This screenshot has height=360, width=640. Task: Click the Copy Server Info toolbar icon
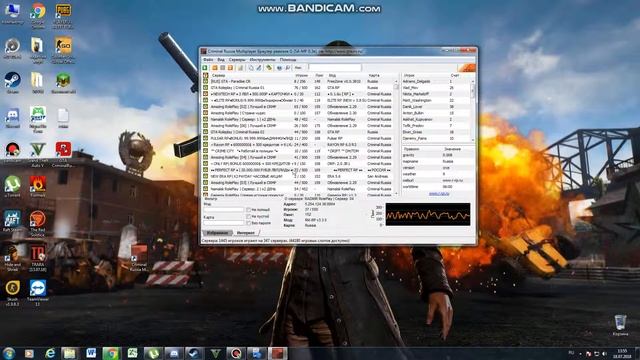(x=251, y=68)
